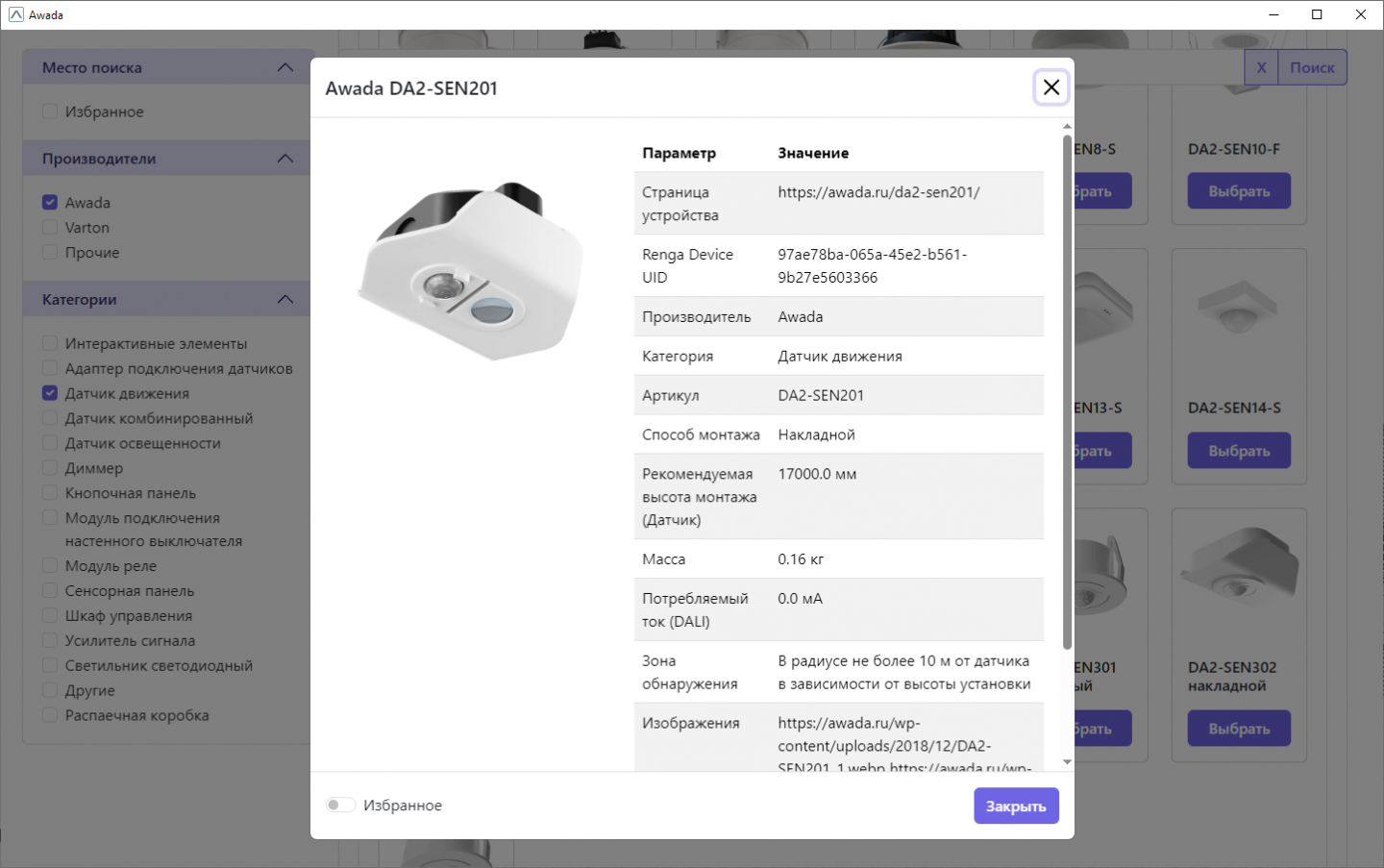Viewport: 1384px width, 868px height.
Task: Check the Varton manufacturer checkbox
Action: pyautogui.click(x=50, y=227)
